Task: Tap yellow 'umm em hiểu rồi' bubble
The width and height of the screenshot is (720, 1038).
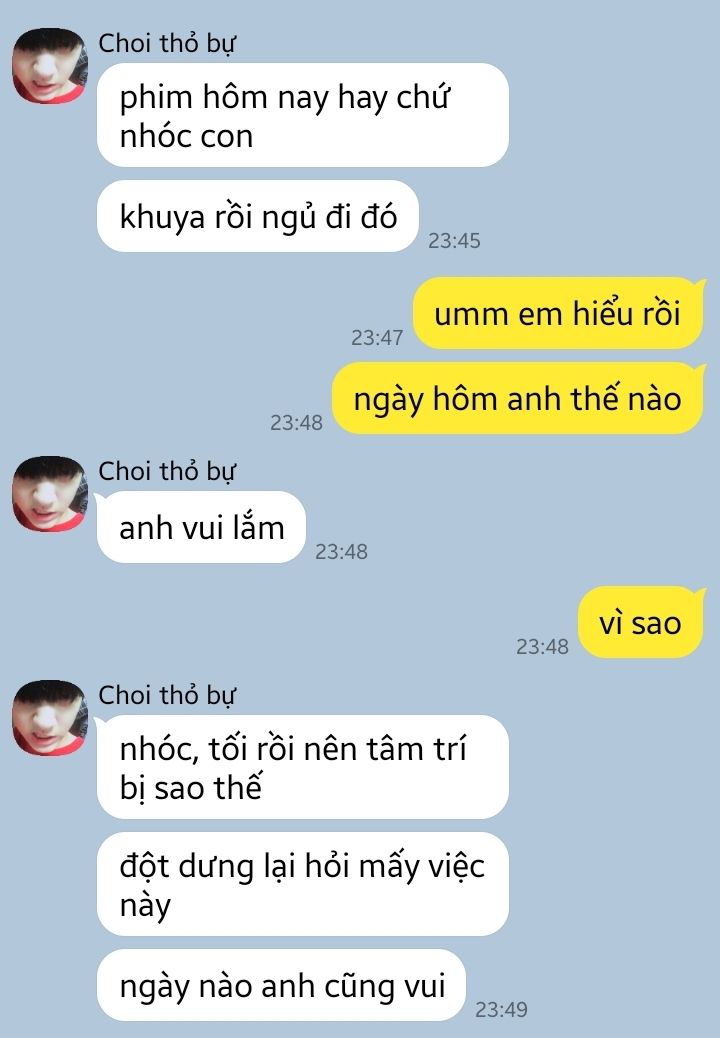Action: pos(558,313)
